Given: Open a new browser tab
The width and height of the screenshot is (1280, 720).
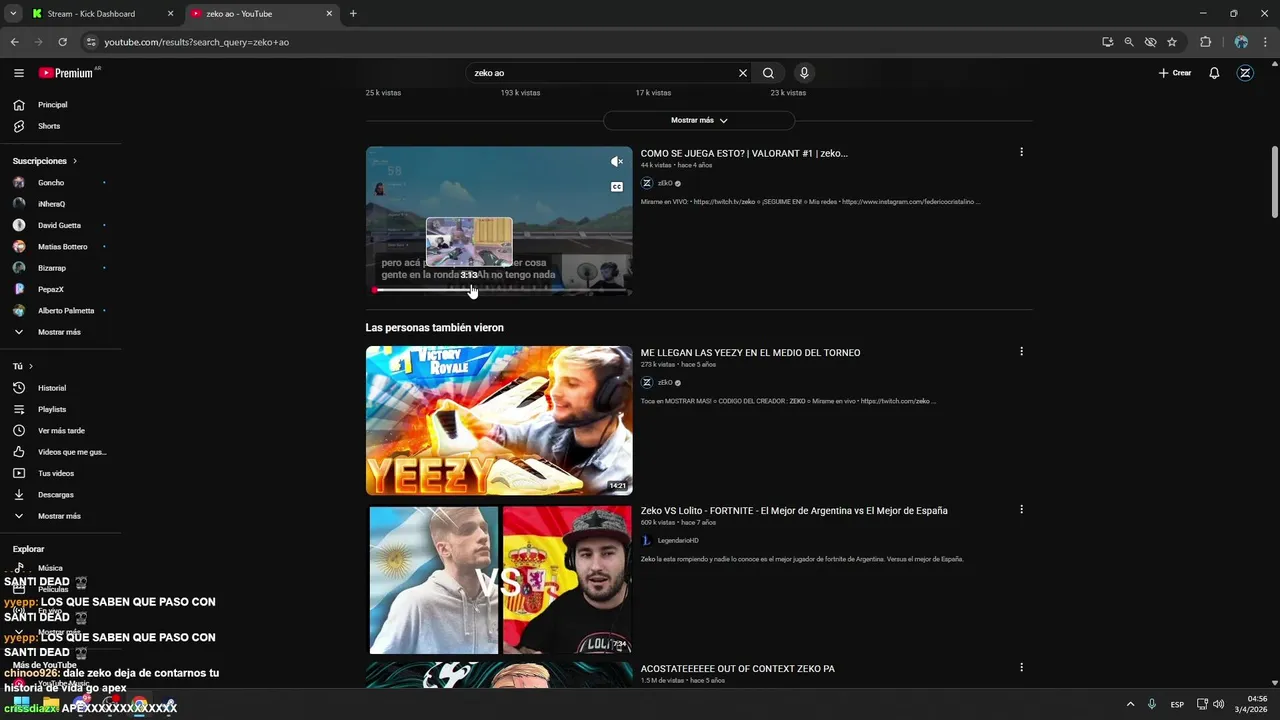Looking at the screenshot, I should [353, 14].
